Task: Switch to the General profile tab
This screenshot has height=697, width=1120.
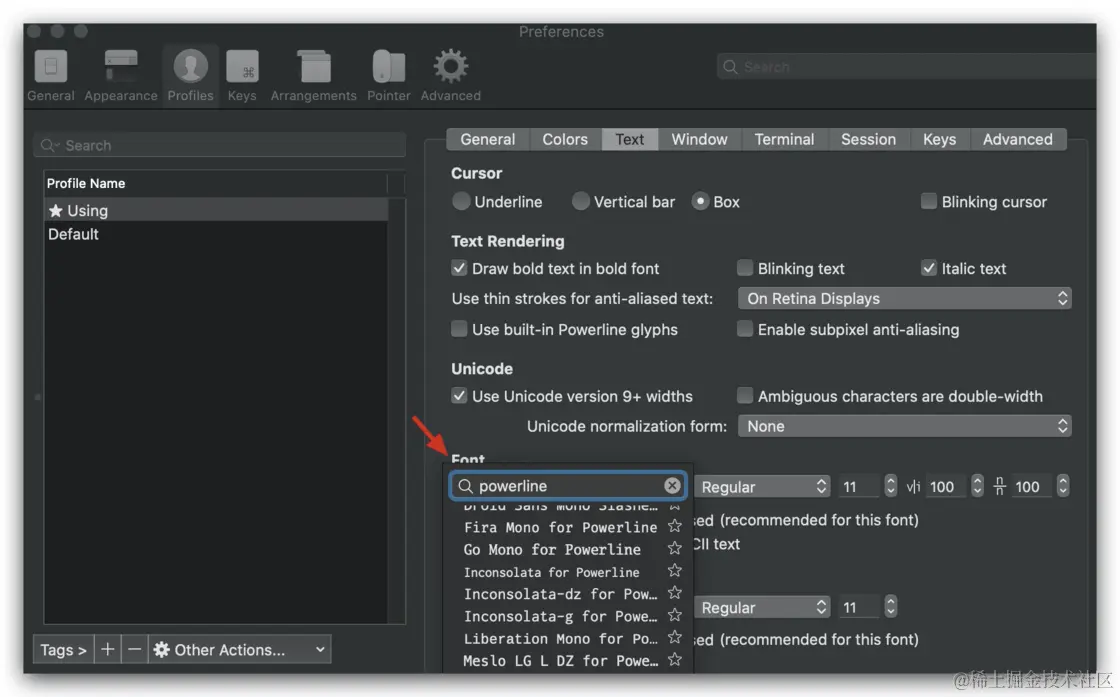Action: pos(488,139)
